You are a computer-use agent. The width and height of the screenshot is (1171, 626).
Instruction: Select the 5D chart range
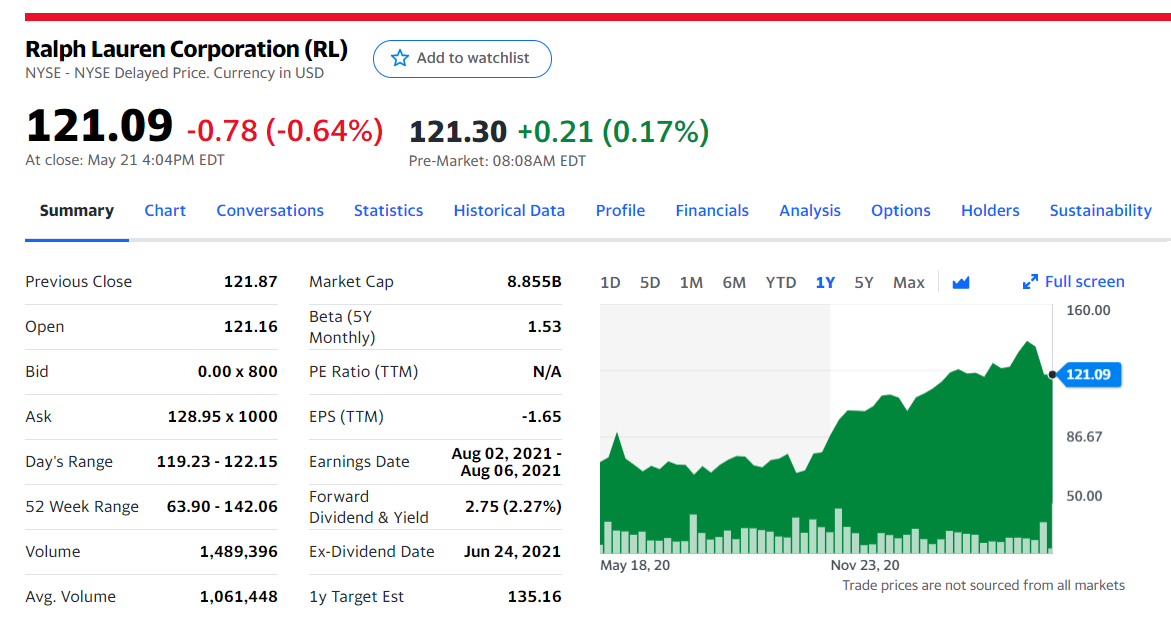click(650, 282)
